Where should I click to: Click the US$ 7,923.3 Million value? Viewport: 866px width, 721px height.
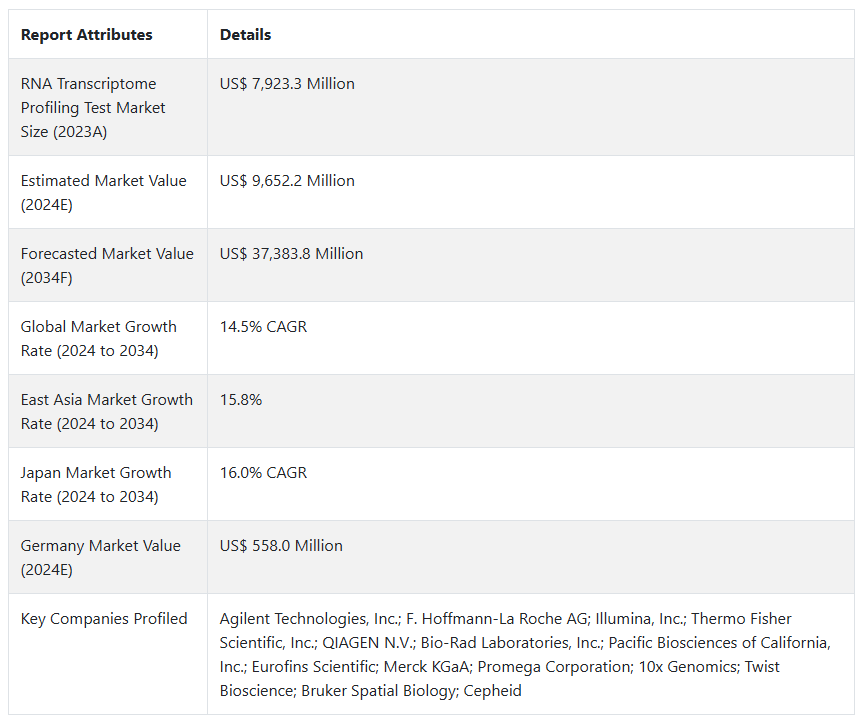(x=287, y=84)
